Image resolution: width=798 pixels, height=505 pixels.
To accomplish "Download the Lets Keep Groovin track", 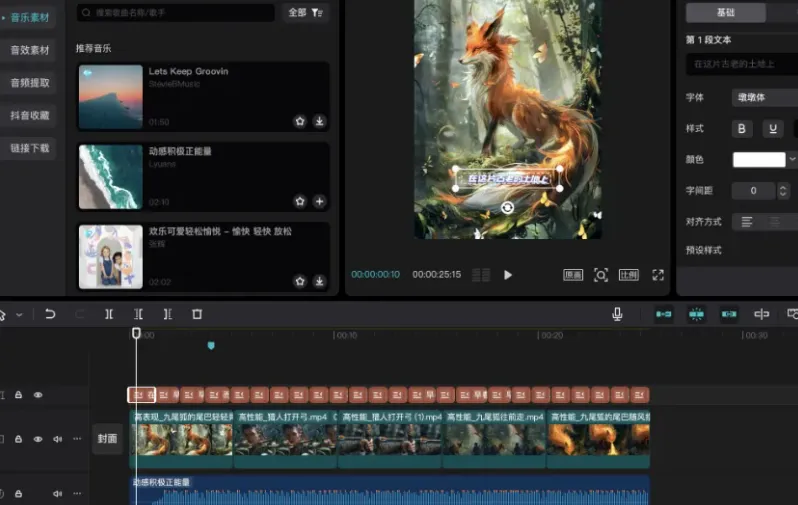I will click(319, 121).
